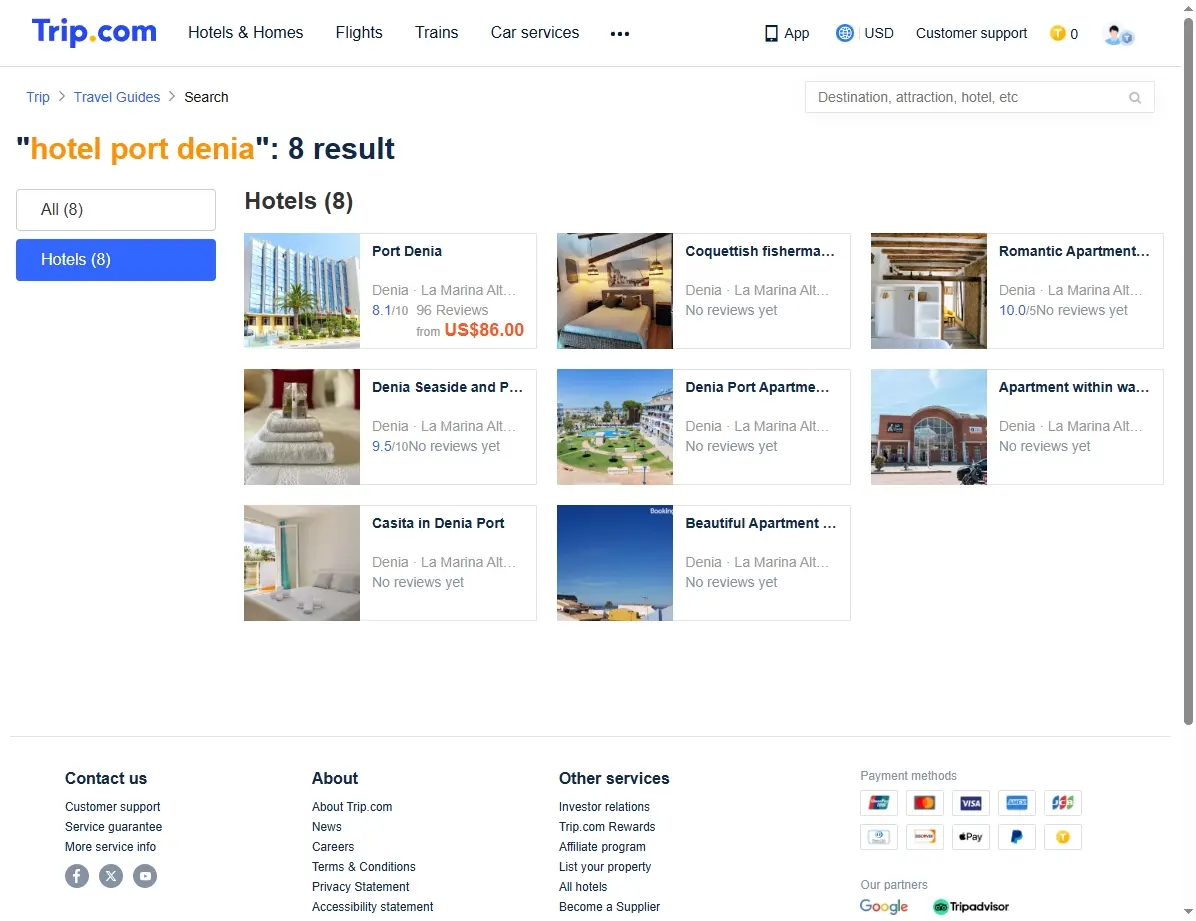Open Denia Port Apartment photo
This screenshot has width=1196, height=921.
(615, 427)
